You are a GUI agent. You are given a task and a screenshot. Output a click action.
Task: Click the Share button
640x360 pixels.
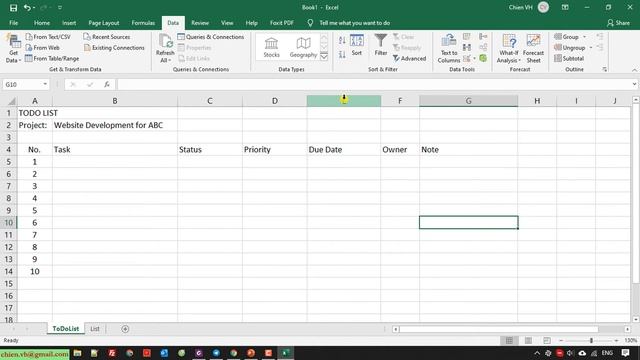click(618, 23)
